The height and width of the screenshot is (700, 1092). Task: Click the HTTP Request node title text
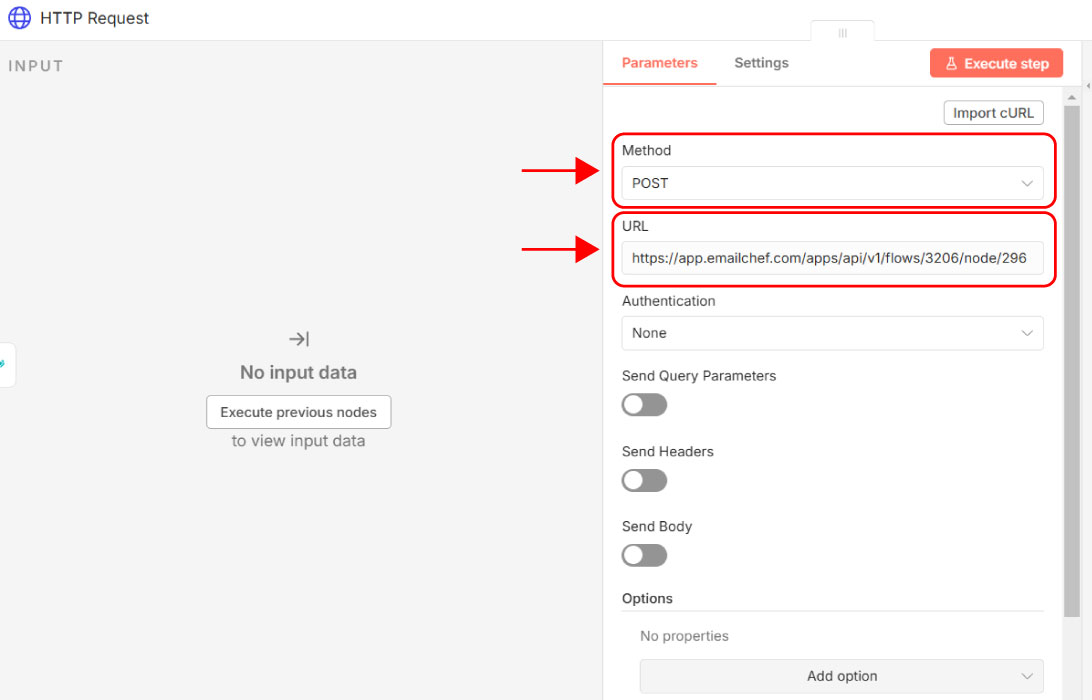click(x=95, y=18)
